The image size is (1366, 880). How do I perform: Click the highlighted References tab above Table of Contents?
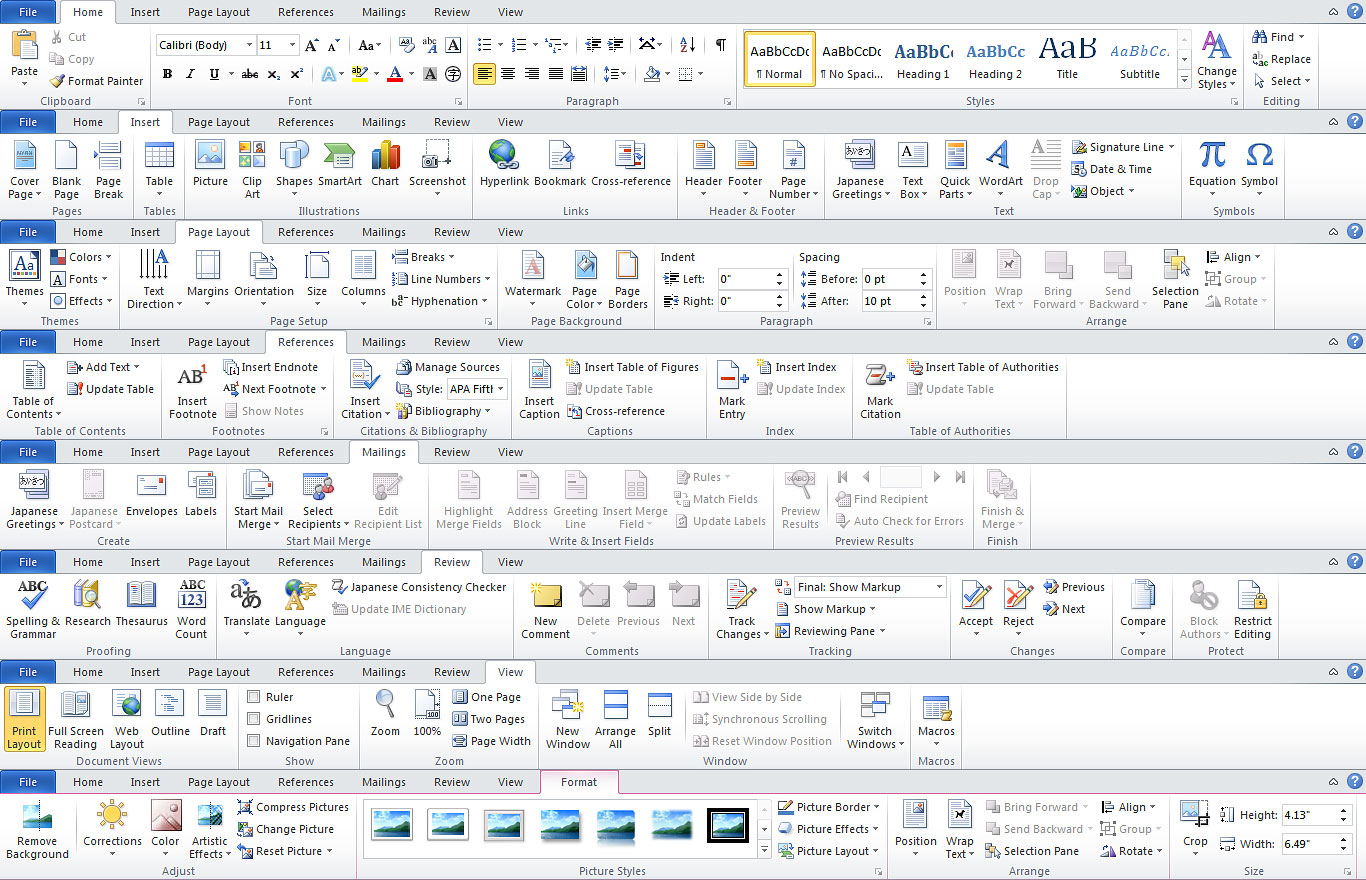coord(306,342)
